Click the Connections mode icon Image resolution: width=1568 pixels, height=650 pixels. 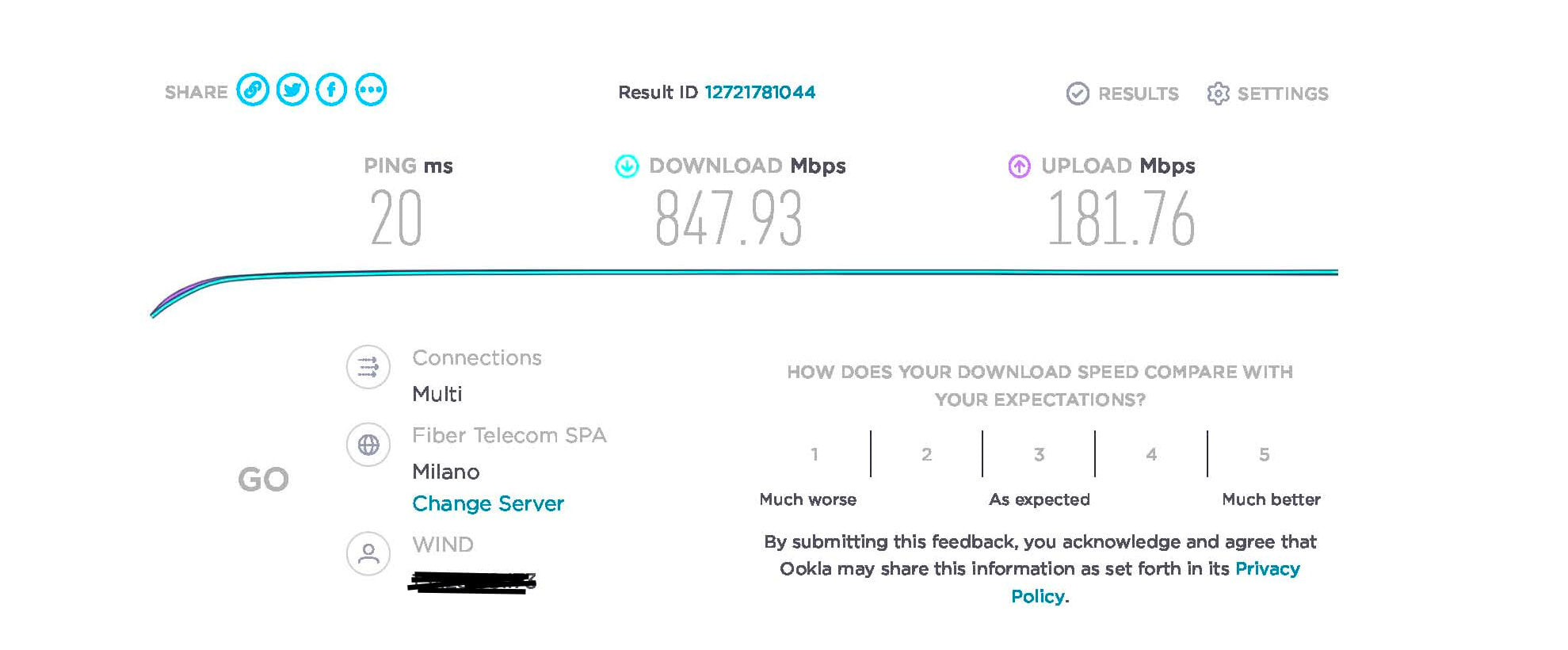(x=368, y=367)
